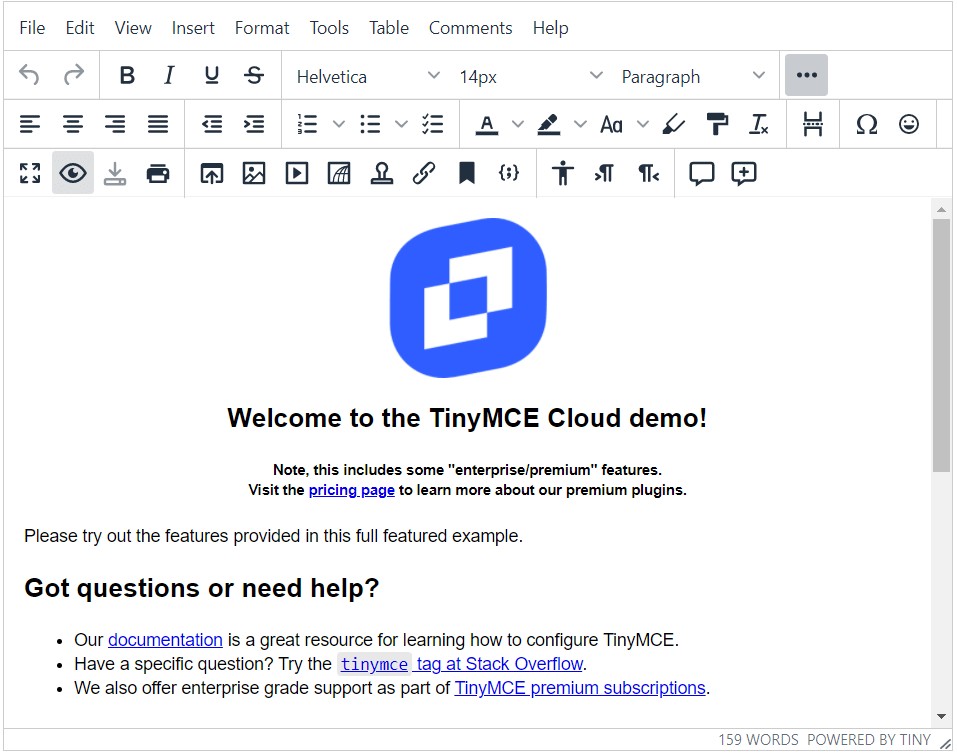Viewport: 957px width, 754px height.
Task: Click the anchor bookmark icon
Action: click(466, 174)
